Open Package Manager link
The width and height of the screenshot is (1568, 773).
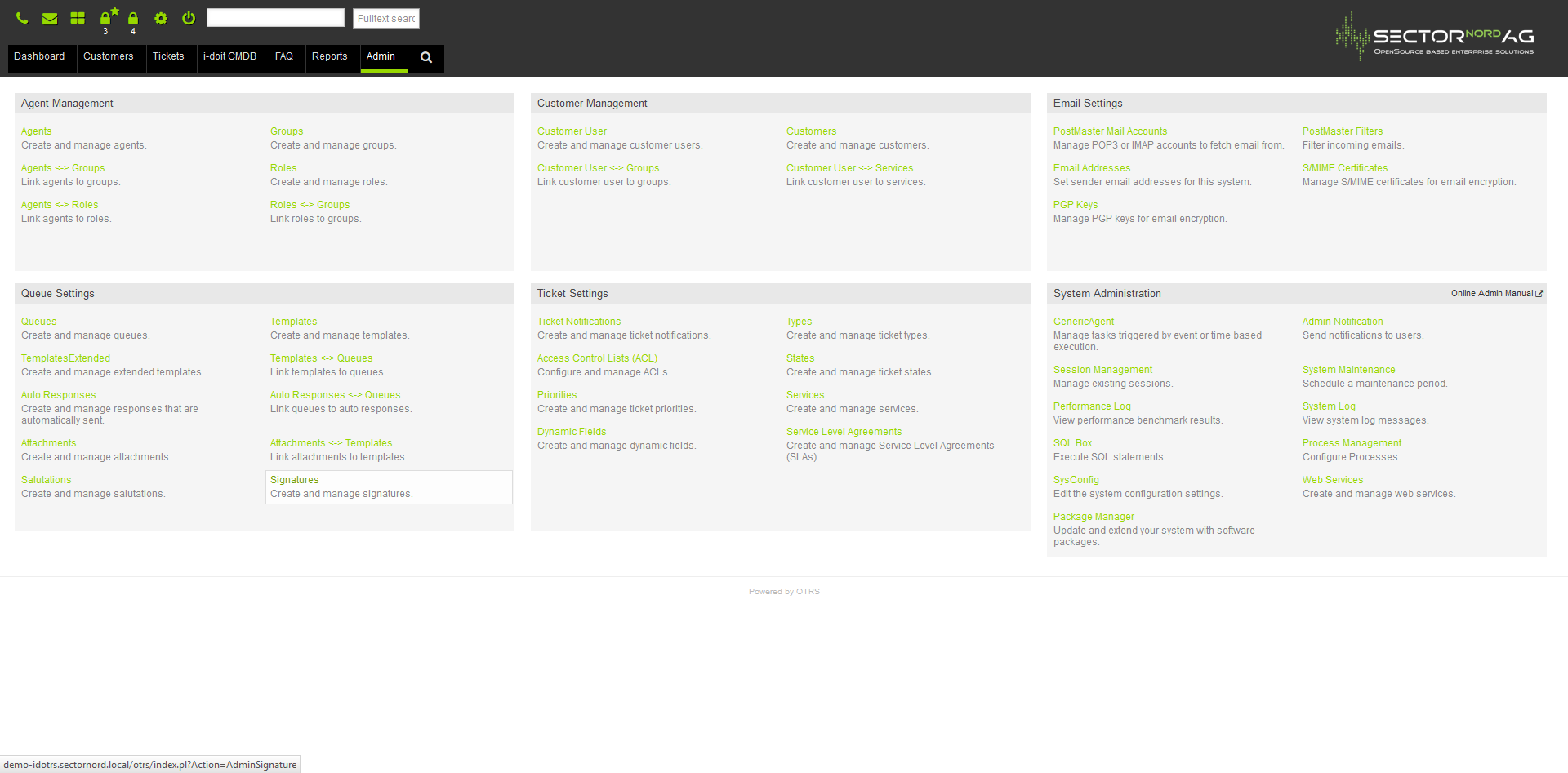pyautogui.click(x=1094, y=517)
